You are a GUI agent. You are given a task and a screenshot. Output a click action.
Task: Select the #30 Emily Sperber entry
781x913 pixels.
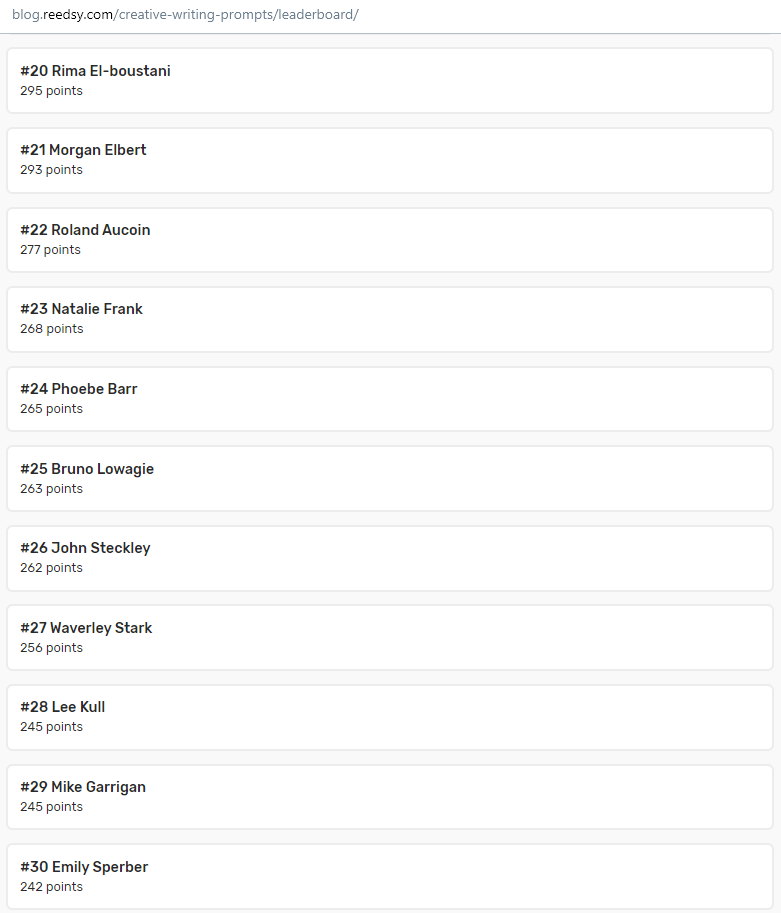(390, 877)
